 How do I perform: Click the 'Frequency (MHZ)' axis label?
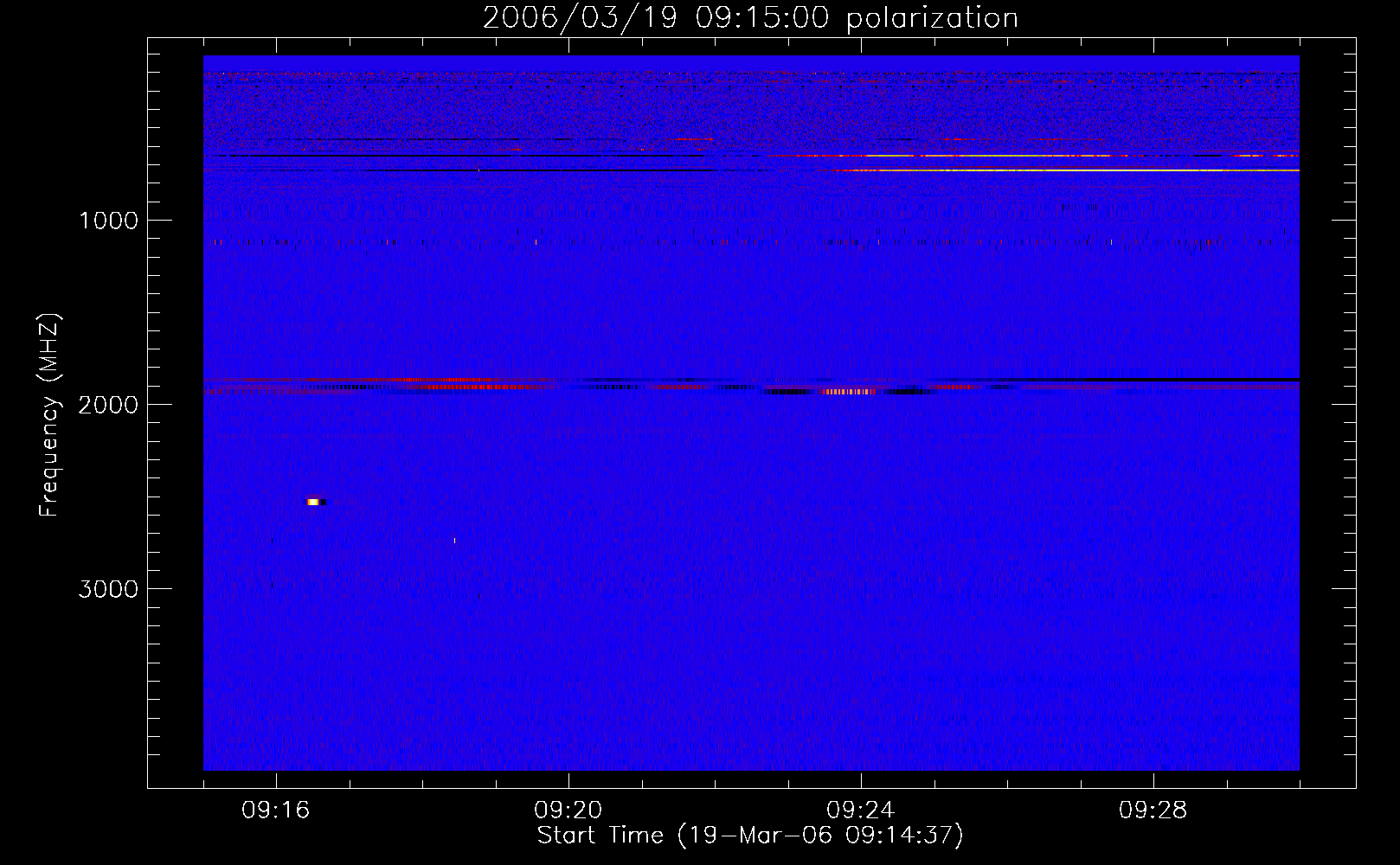coord(50,415)
